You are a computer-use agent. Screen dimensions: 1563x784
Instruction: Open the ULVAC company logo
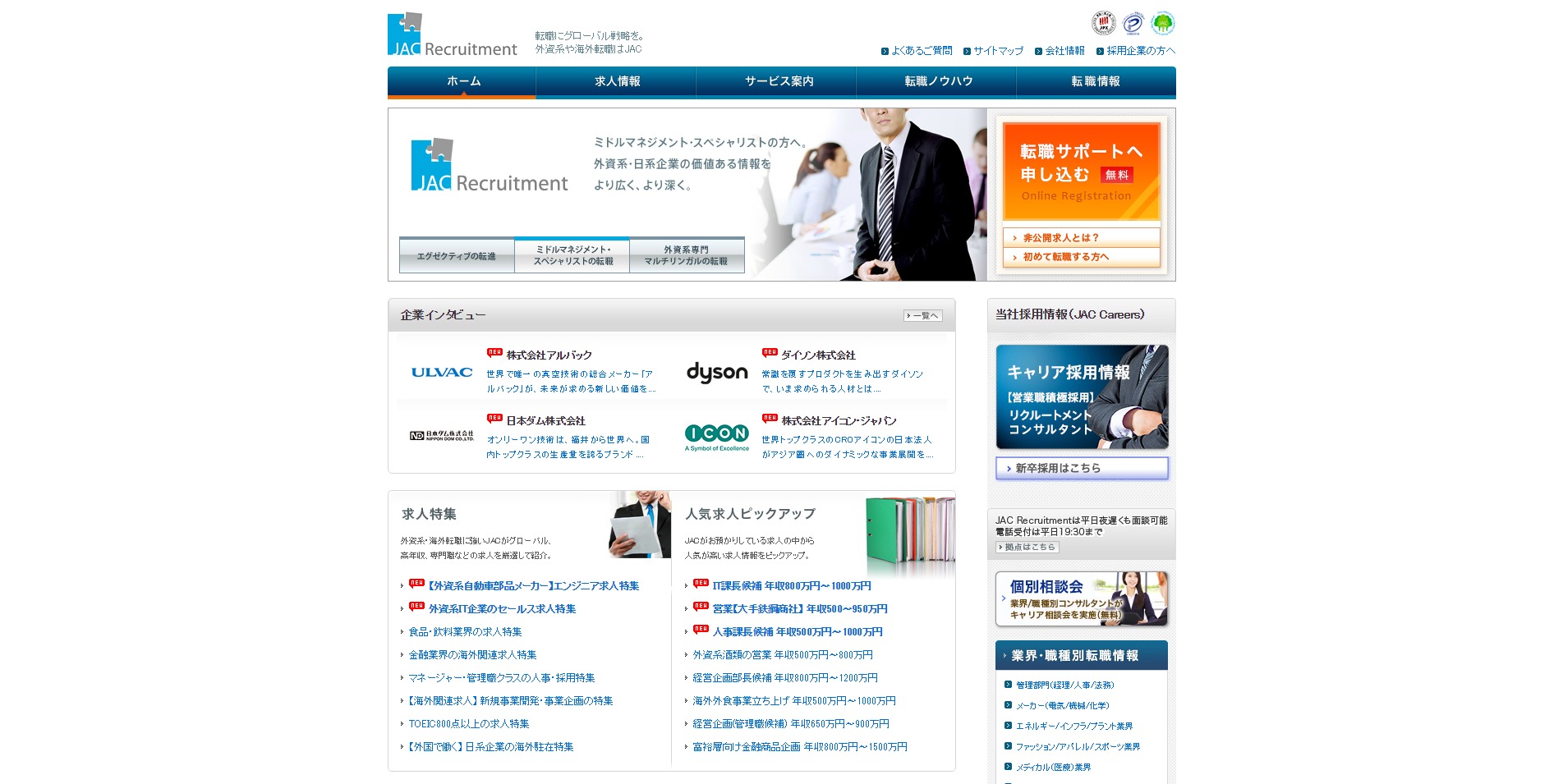tap(442, 373)
